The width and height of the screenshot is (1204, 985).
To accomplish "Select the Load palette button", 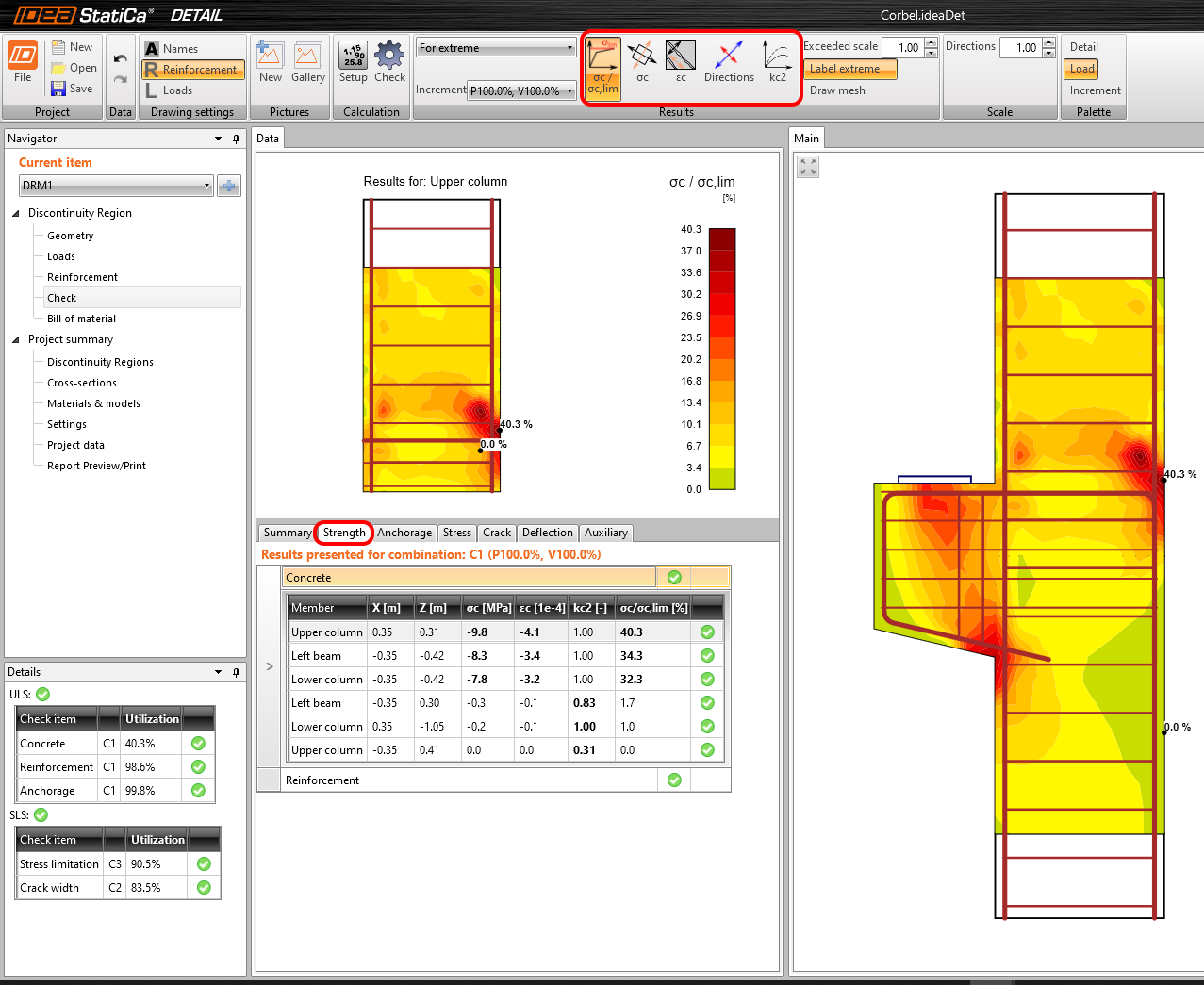I will point(1081,69).
